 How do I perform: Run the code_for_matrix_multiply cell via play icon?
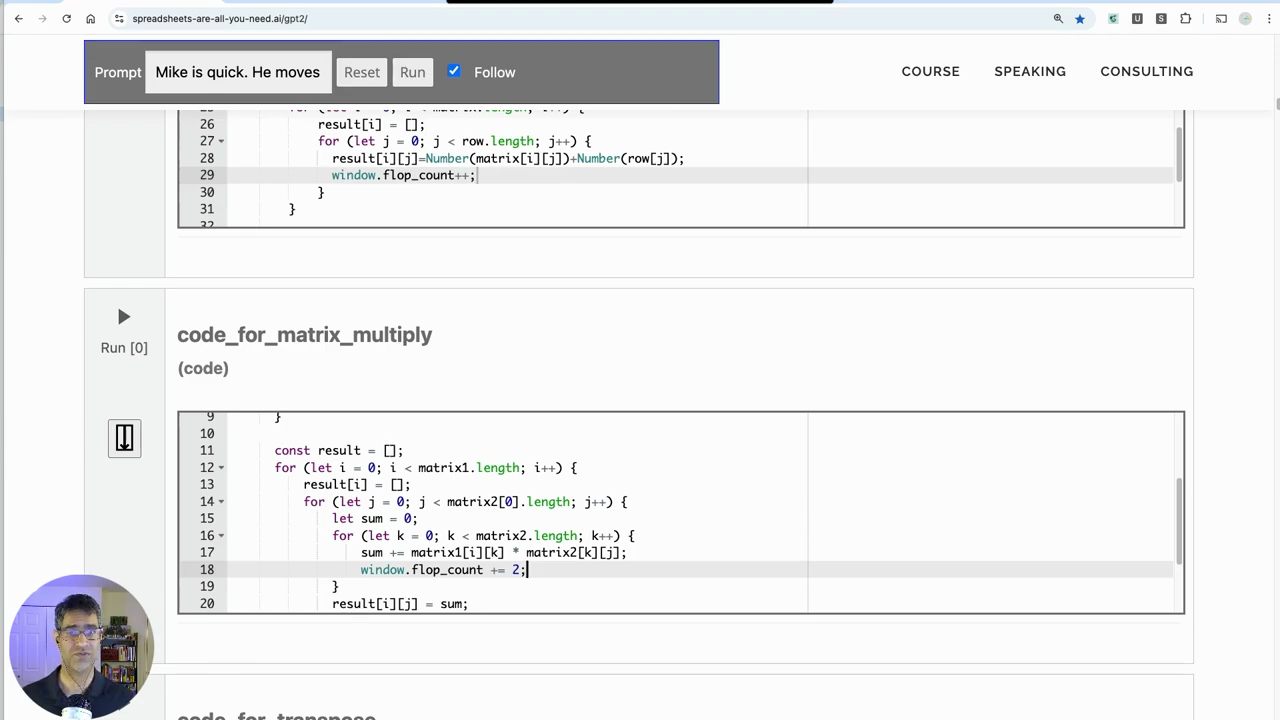[123, 317]
